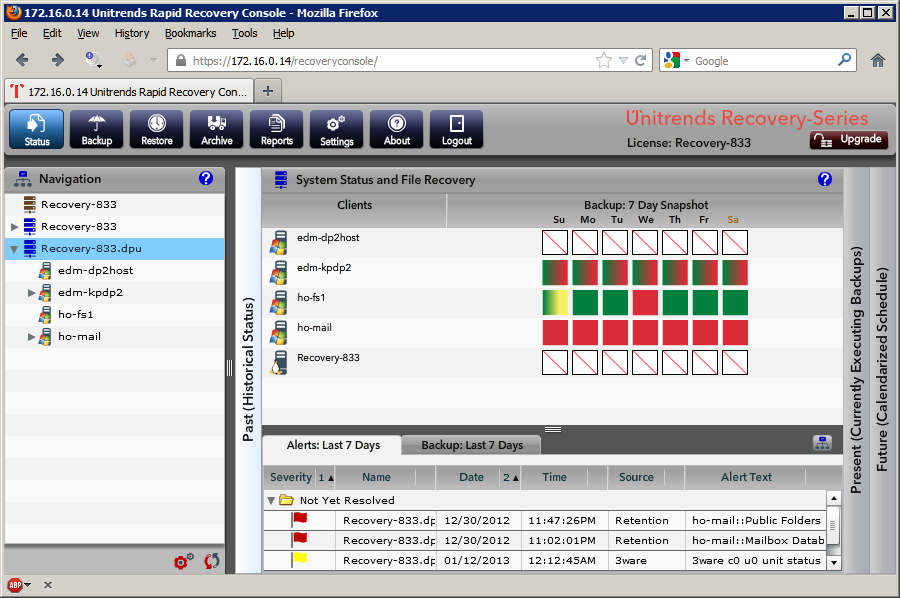Image resolution: width=900 pixels, height=598 pixels.
Task: Expand the second Recovery-833 tree node
Action: tap(15, 227)
